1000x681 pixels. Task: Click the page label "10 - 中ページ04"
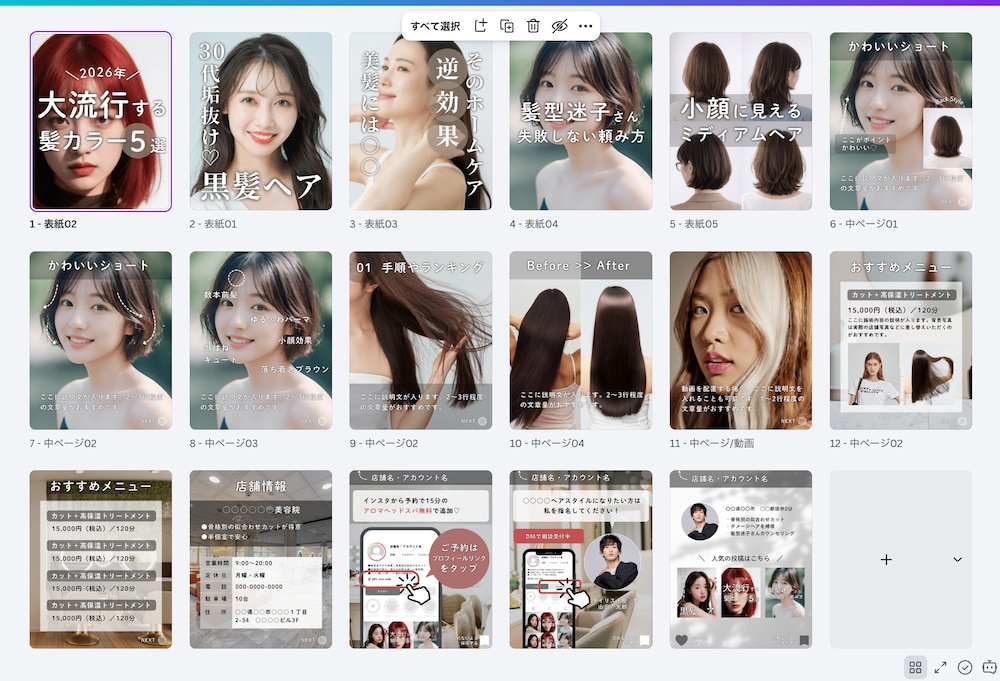tap(547, 443)
